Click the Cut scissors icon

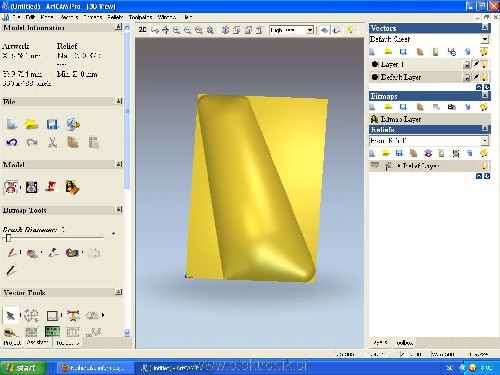[x=52, y=143]
